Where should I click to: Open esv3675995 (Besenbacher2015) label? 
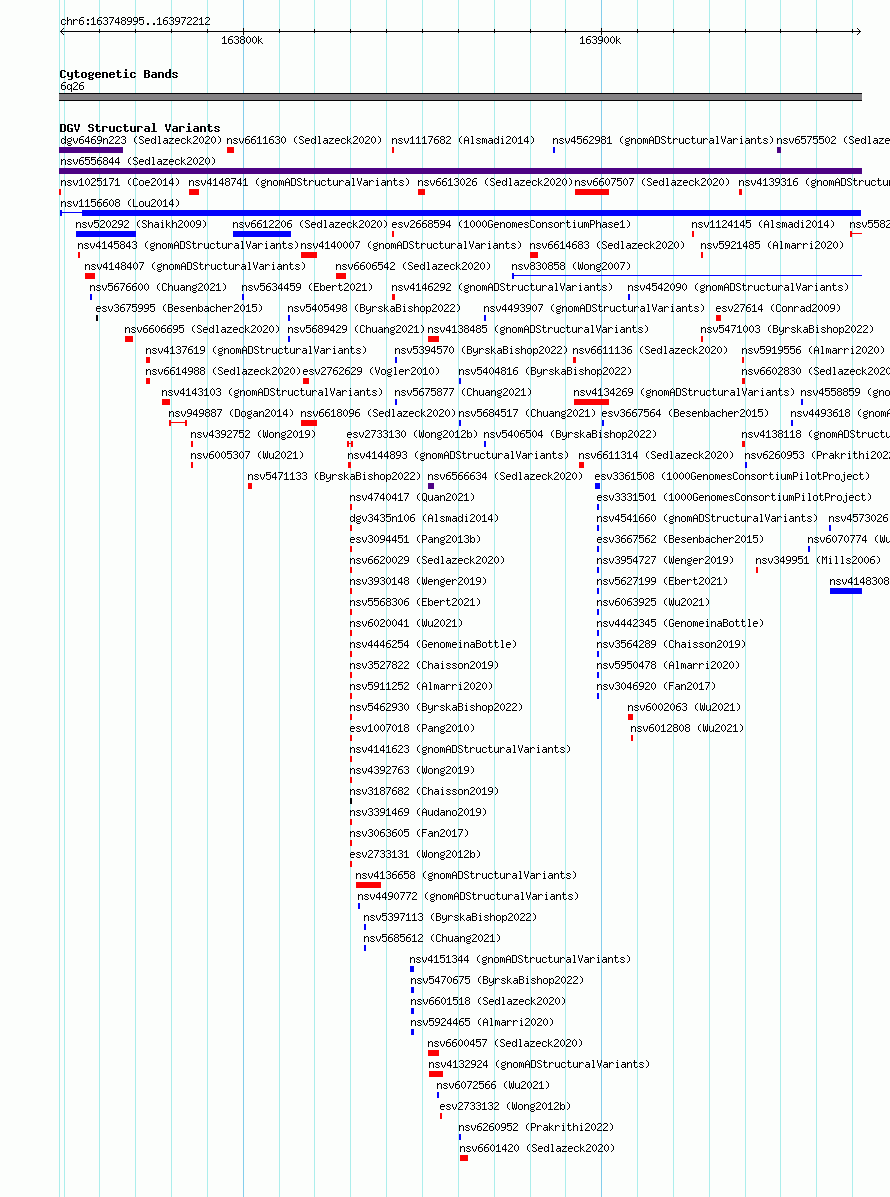179,308
